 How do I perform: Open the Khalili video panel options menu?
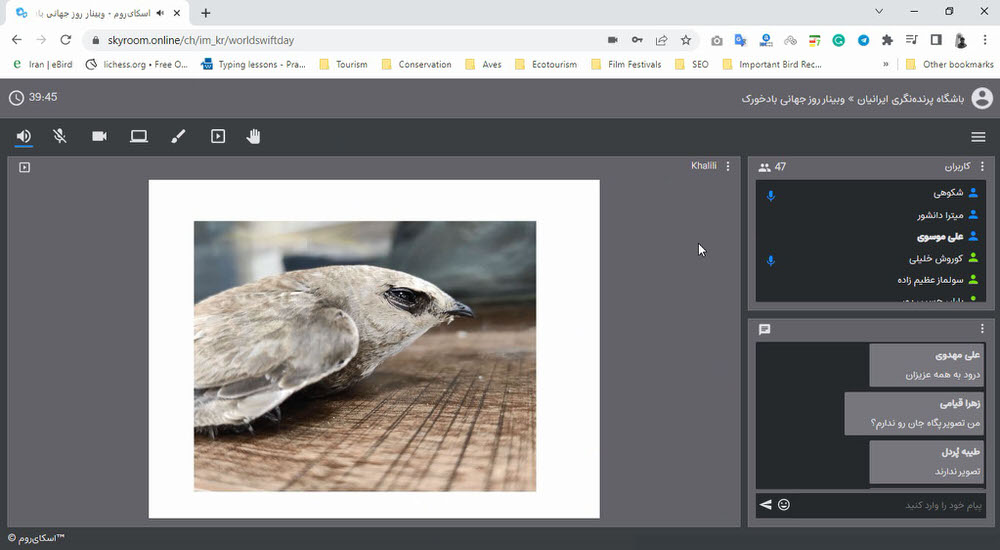[x=728, y=166]
